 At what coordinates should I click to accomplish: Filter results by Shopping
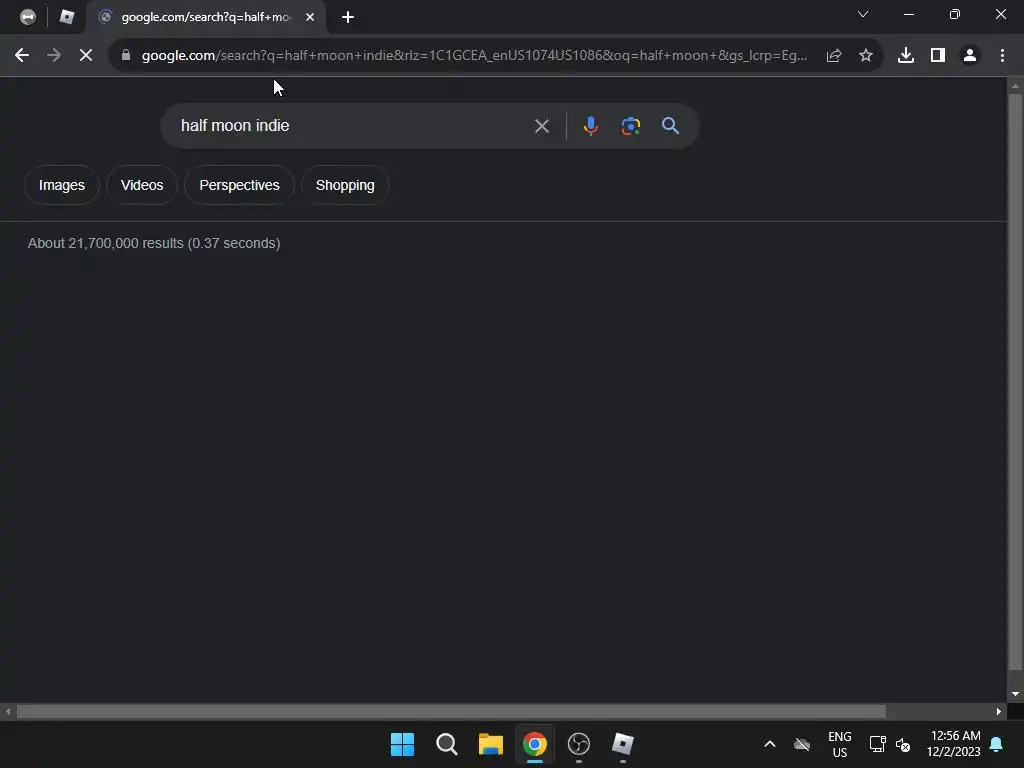[x=345, y=185]
